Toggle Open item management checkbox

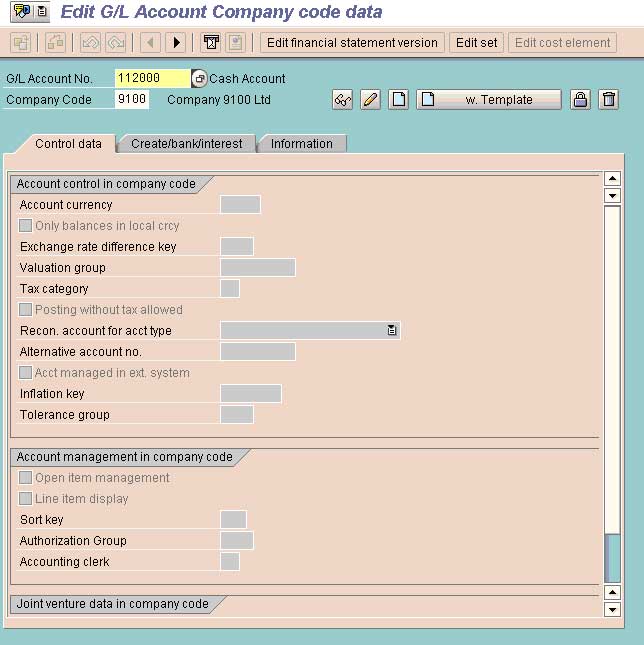click(25, 478)
